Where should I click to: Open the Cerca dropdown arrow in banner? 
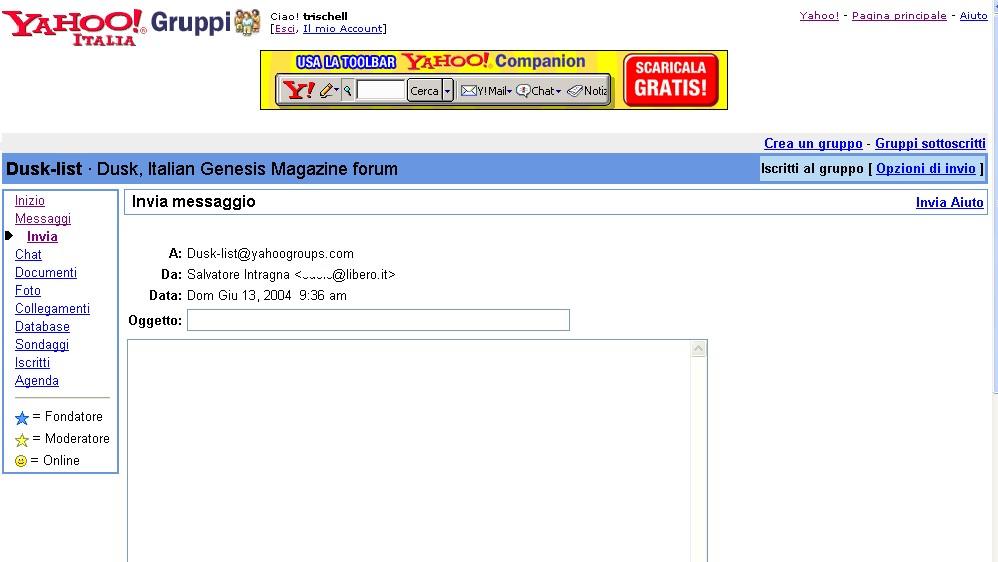[447, 90]
